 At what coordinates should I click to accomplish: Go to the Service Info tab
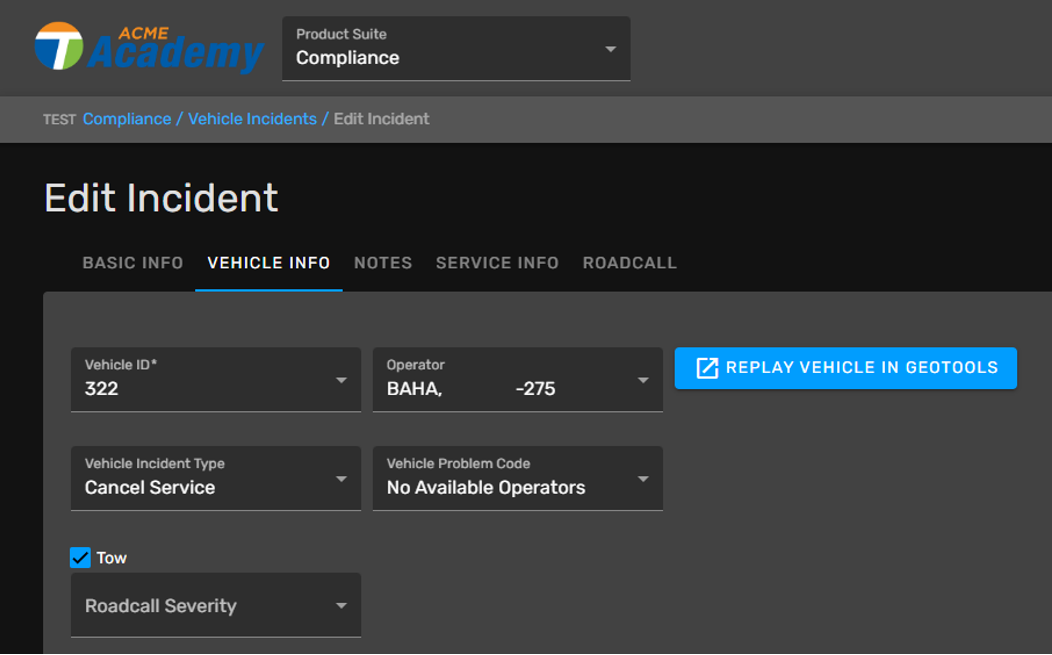[x=497, y=263]
